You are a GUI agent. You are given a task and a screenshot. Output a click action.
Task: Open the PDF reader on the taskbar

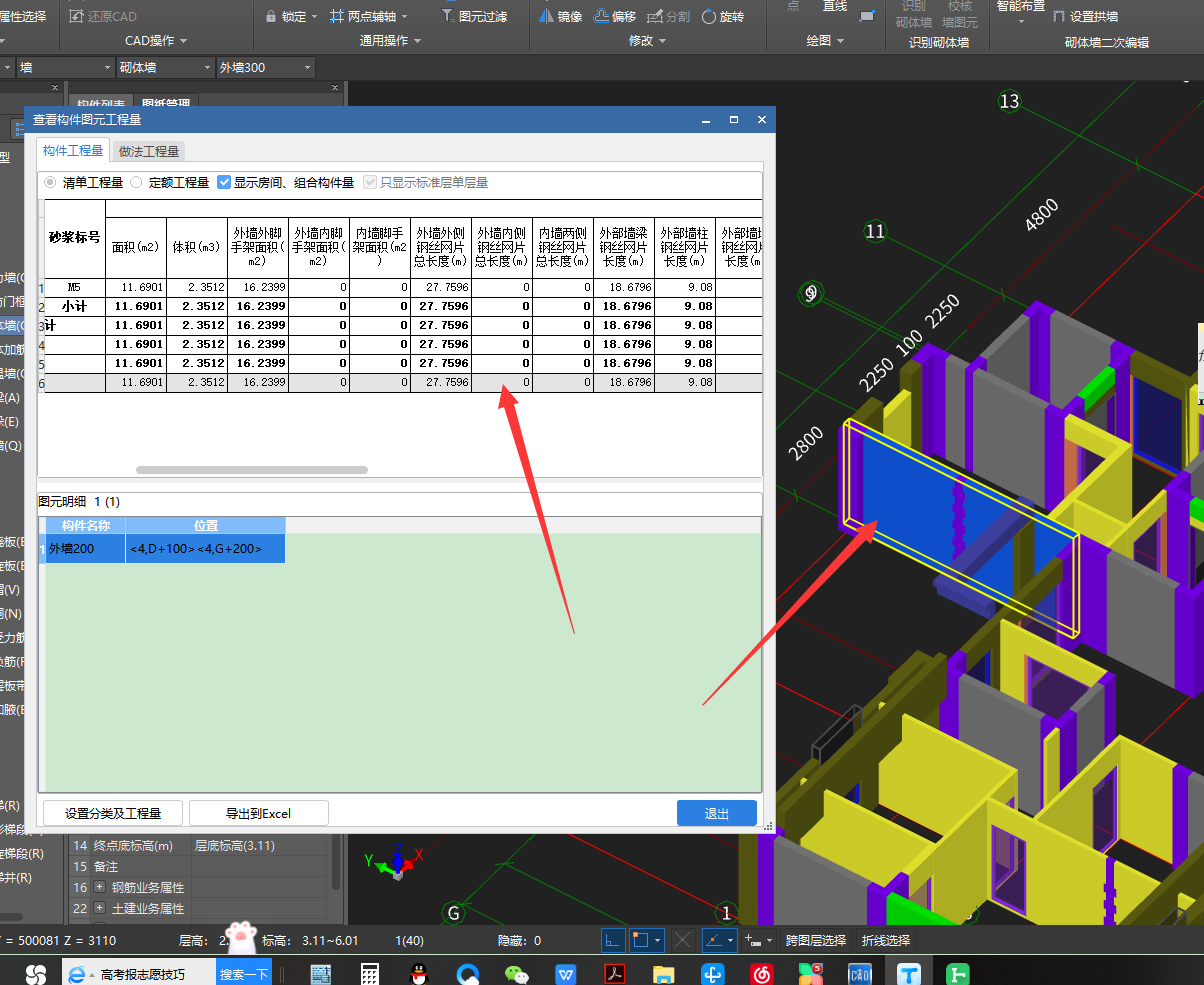[x=616, y=972]
